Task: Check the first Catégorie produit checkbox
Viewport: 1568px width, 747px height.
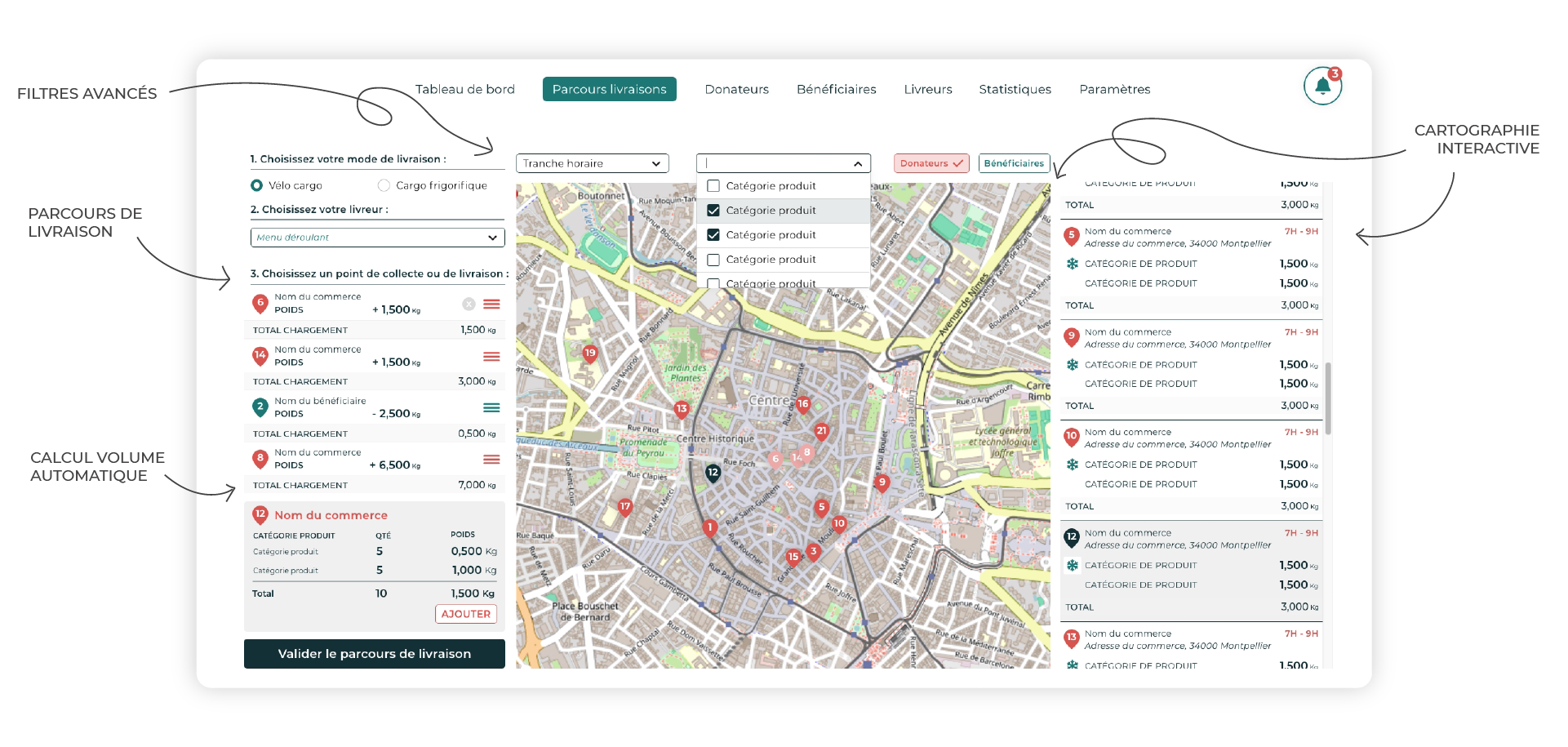Action: [713, 185]
